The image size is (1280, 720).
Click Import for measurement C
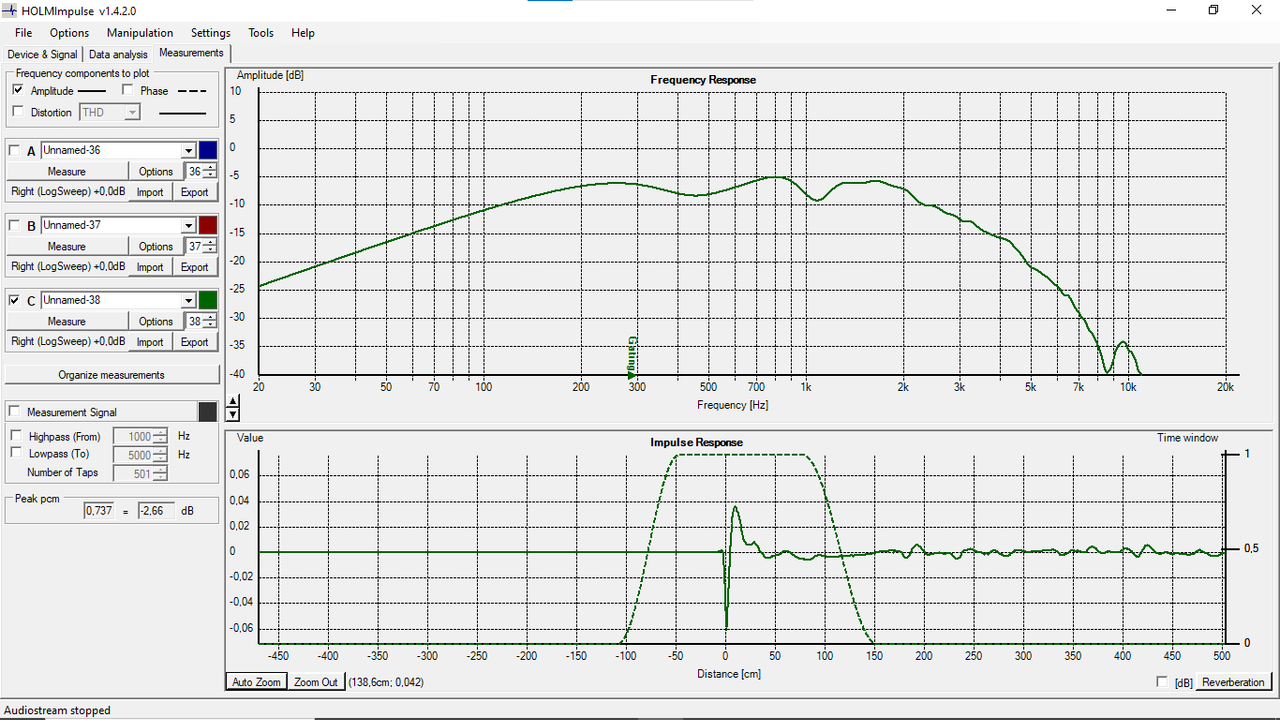pyautogui.click(x=150, y=342)
